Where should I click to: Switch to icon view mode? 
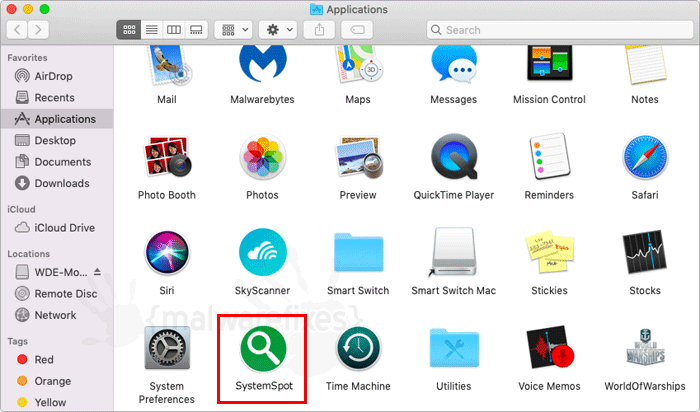[x=129, y=30]
